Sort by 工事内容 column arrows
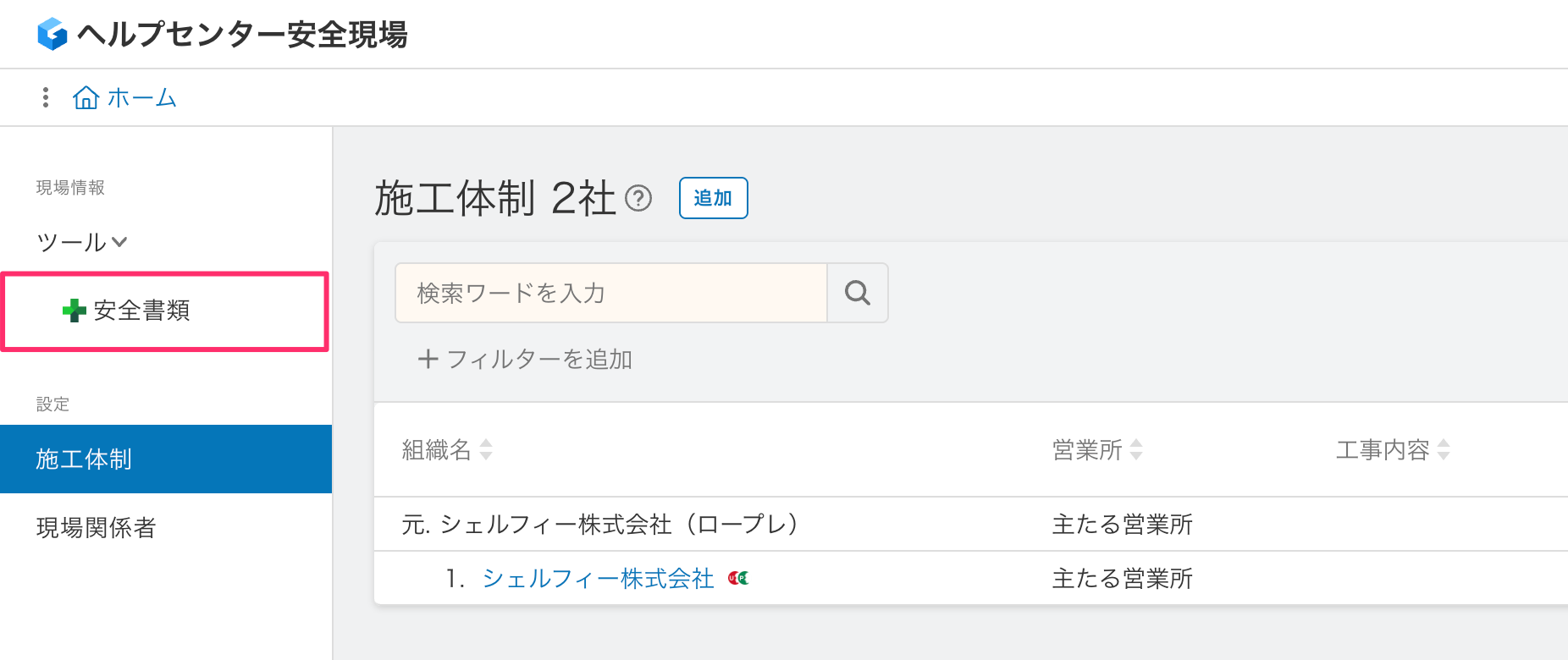The height and width of the screenshot is (660, 1568). click(x=1444, y=449)
